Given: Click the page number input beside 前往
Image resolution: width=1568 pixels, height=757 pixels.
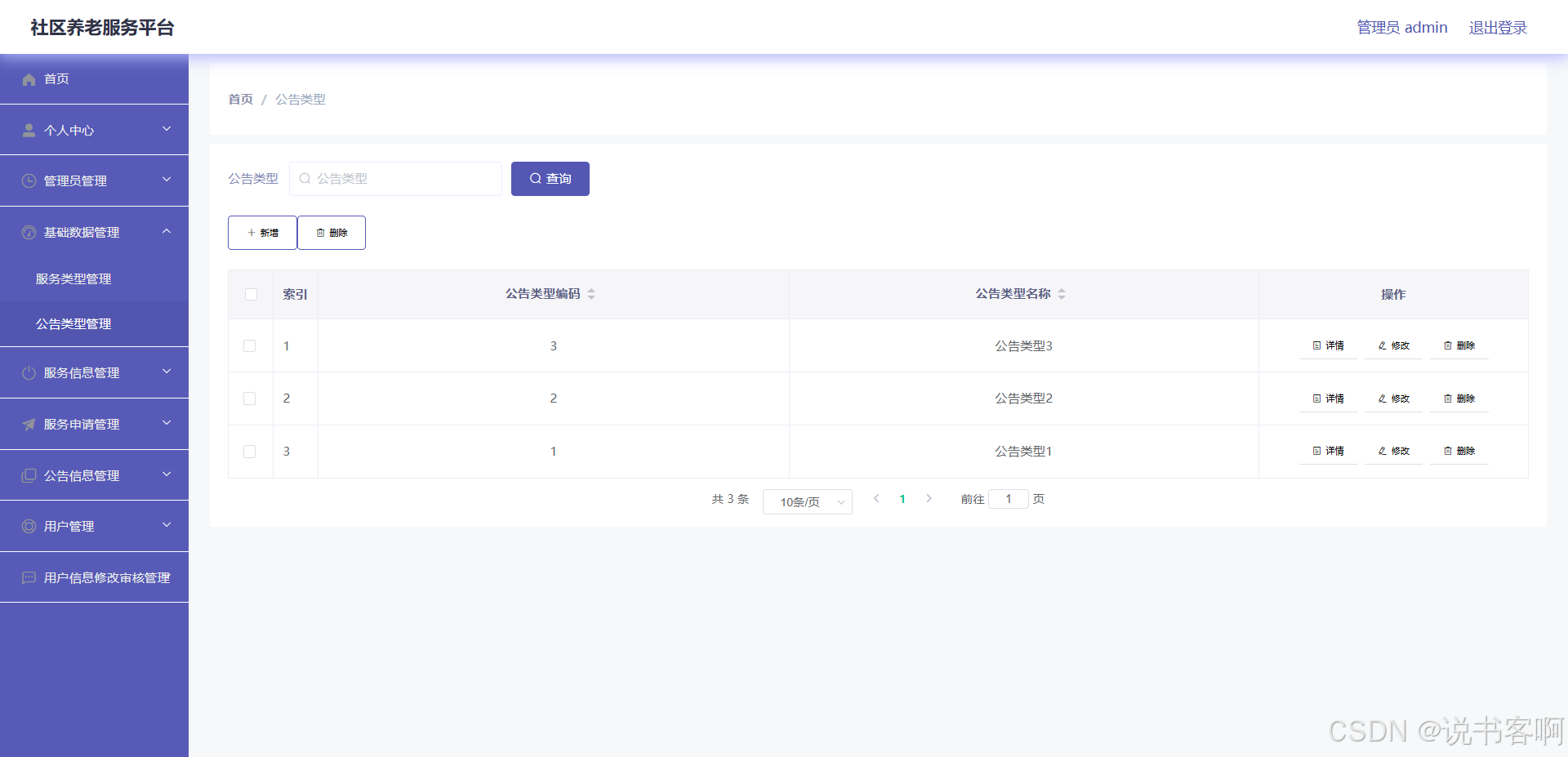Looking at the screenshot, I should (x=1009, y=498).
